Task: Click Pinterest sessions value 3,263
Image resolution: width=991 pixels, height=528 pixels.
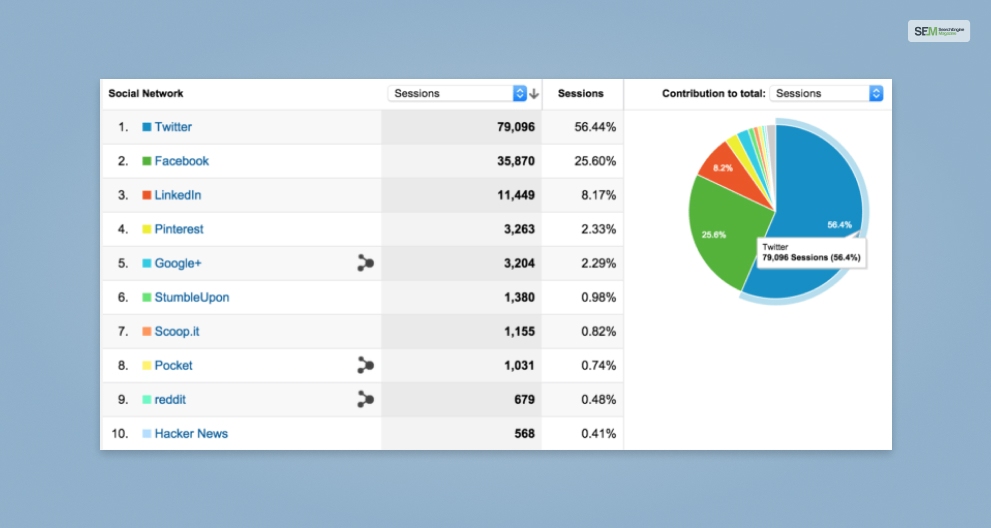Action: pos(519,230)
